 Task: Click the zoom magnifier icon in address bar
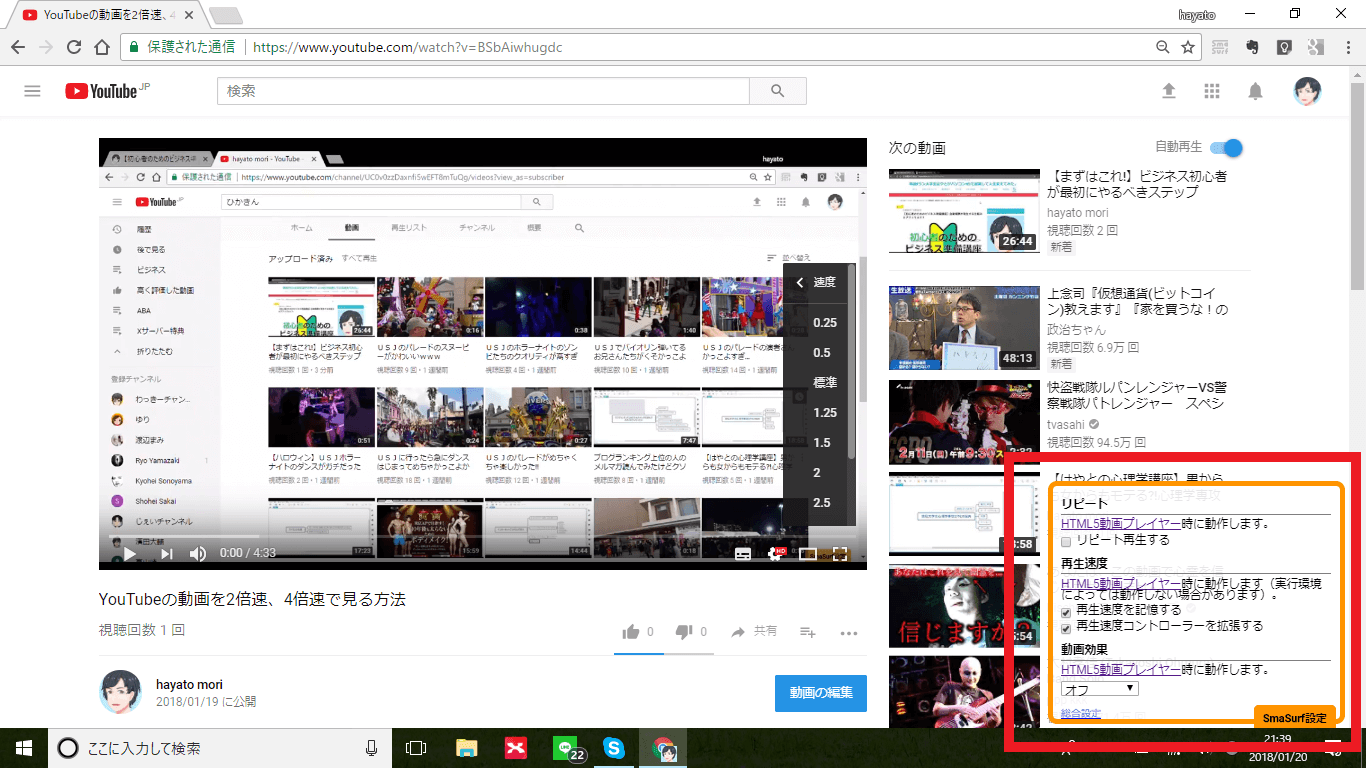click(1162, 47)
